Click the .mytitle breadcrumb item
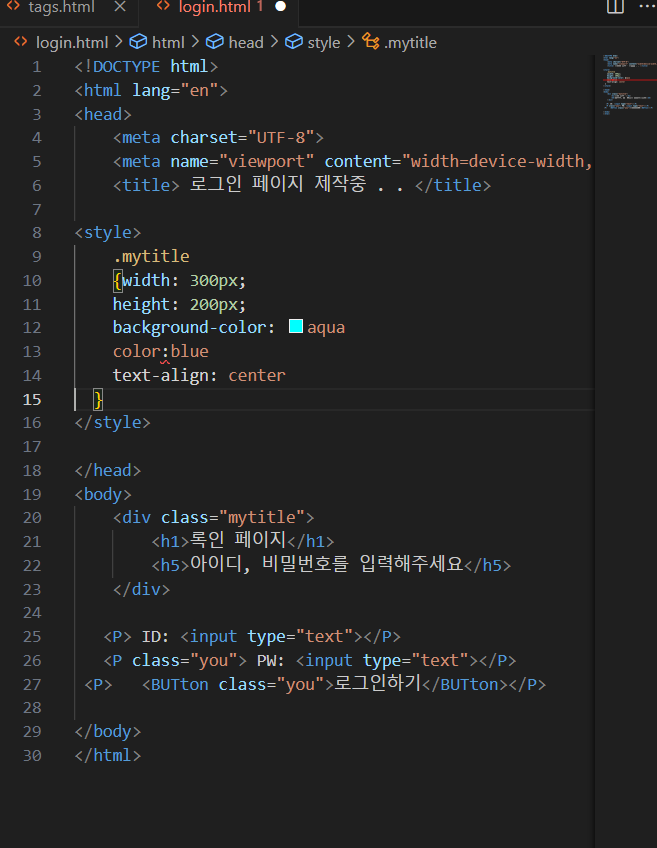 pos(410,42)
